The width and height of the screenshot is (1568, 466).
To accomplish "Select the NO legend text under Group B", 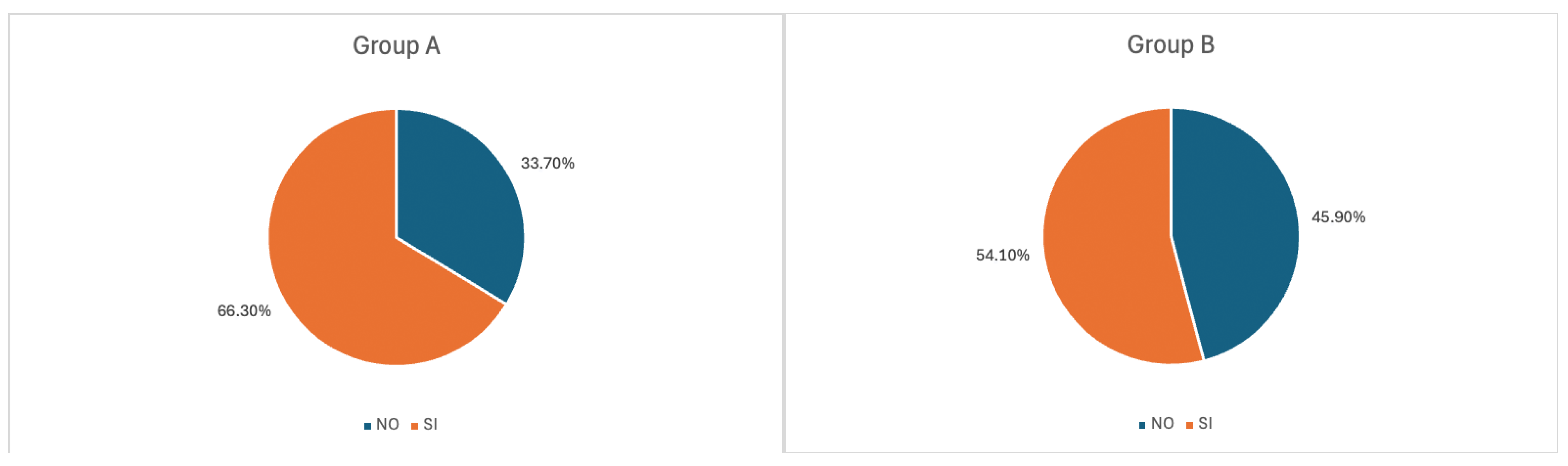I will coord(1162,423).
